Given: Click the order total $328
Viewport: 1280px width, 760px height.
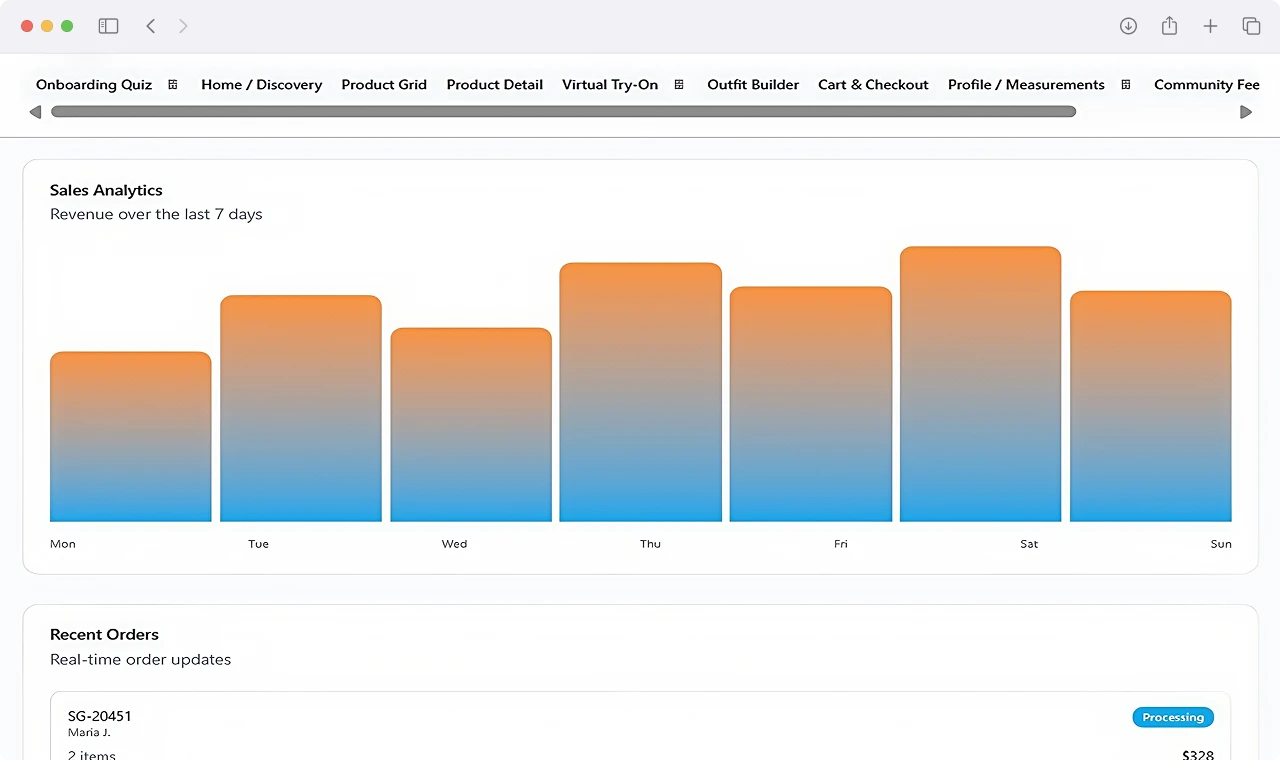Looking at the screenshot, I should tap(1198, 756).
